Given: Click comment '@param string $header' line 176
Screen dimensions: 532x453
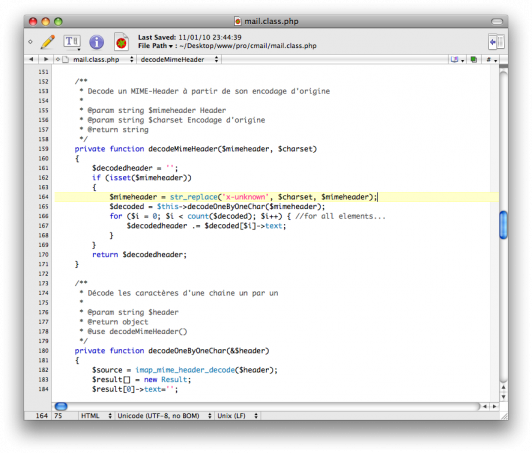Looking at the screenshot, I should (129, 312).
